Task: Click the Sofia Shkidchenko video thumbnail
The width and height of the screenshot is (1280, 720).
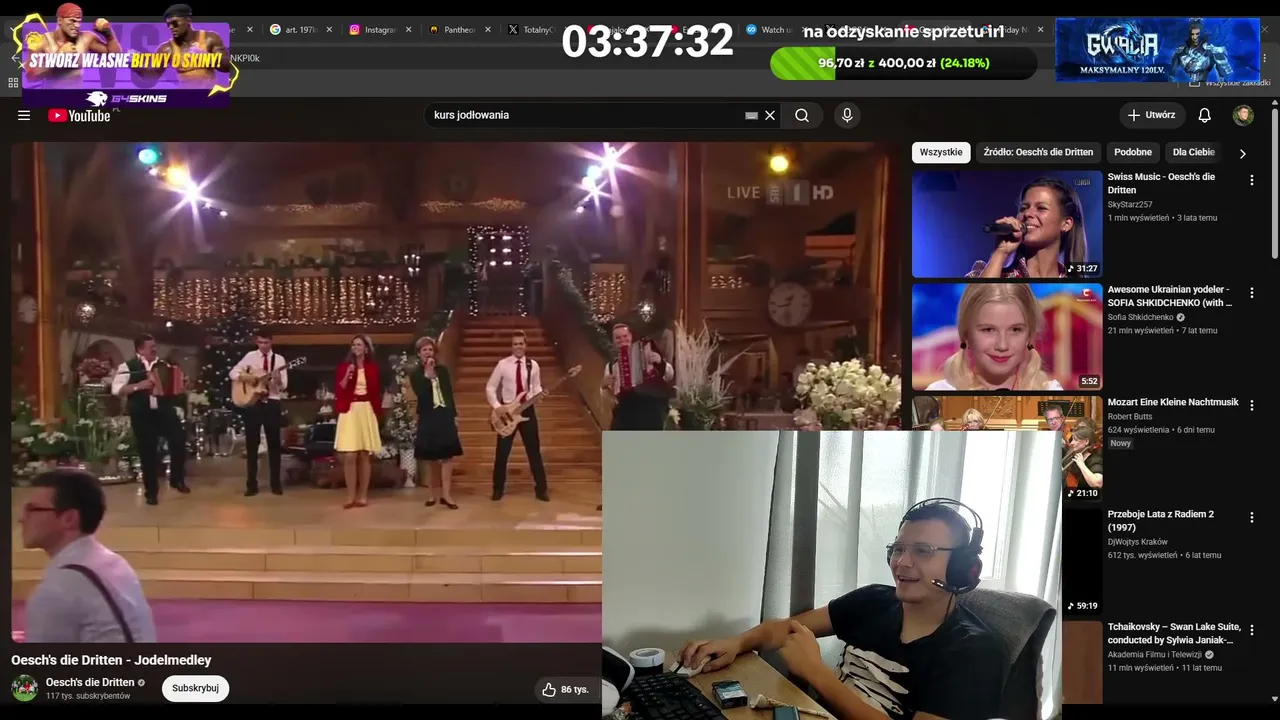Action: [x=1007, y=337]
